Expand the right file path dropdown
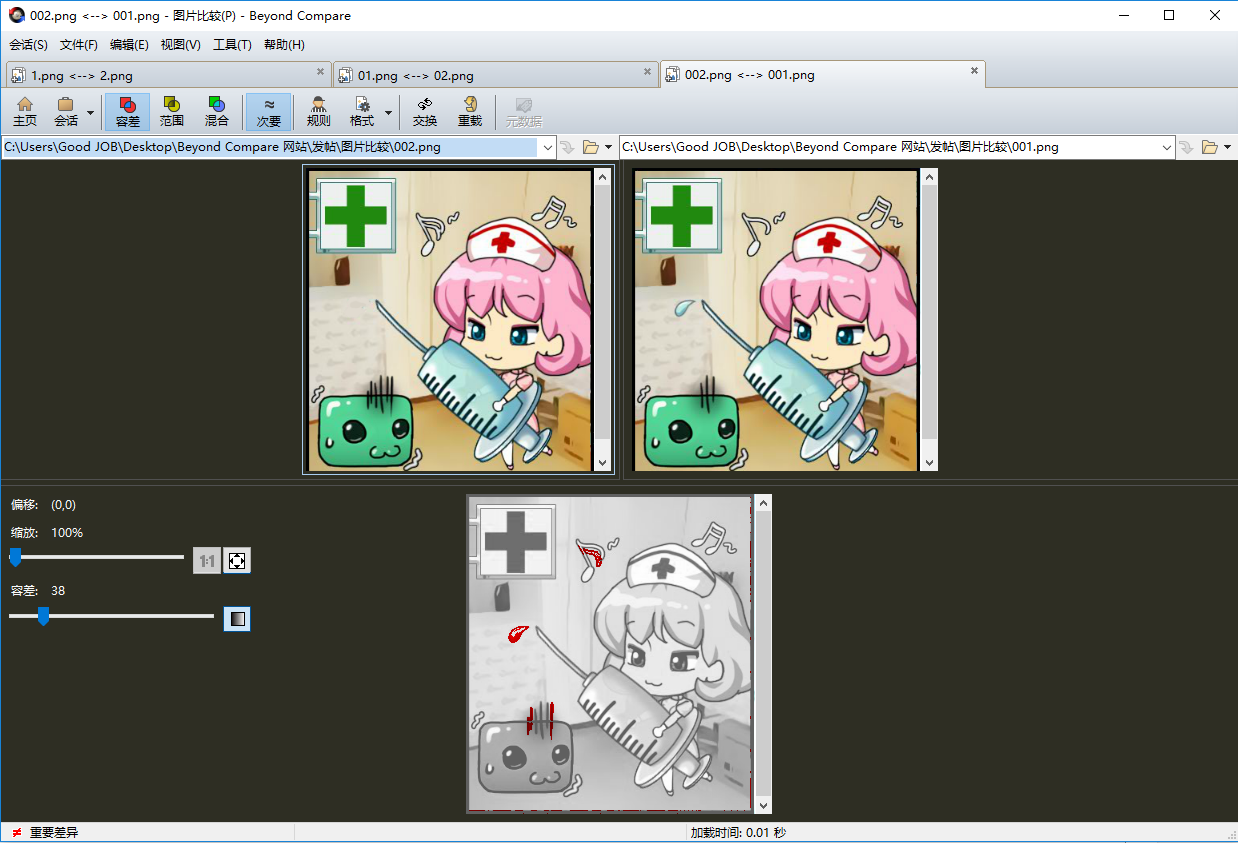The height and width of the screenshot is (843, 1238). 1167,147
